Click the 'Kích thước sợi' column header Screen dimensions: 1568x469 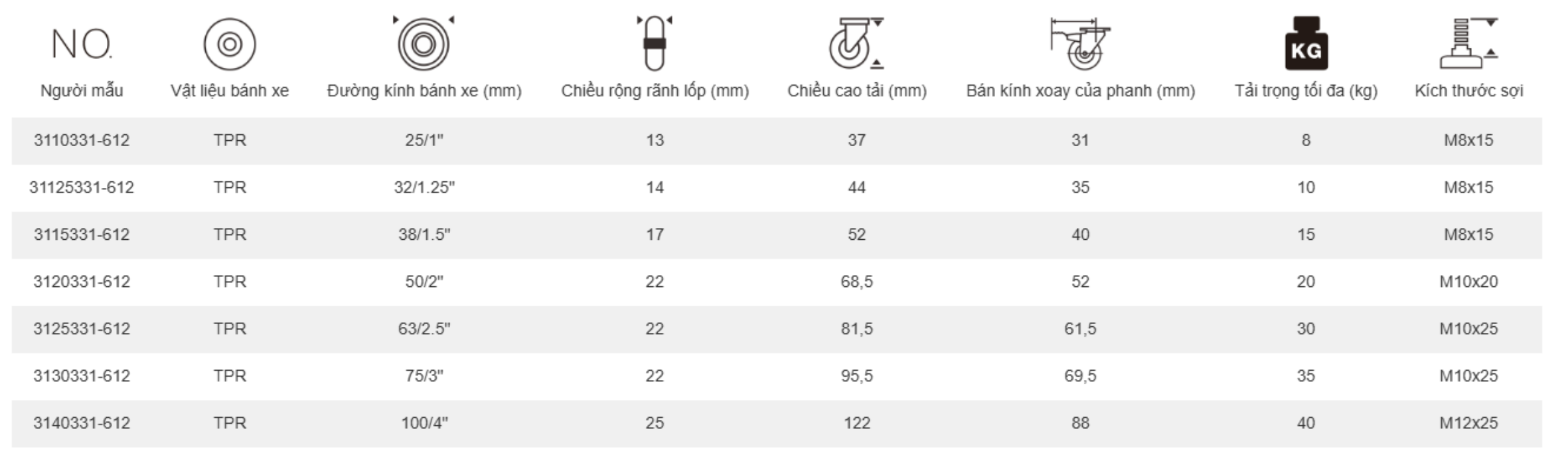click(1468, 91)
